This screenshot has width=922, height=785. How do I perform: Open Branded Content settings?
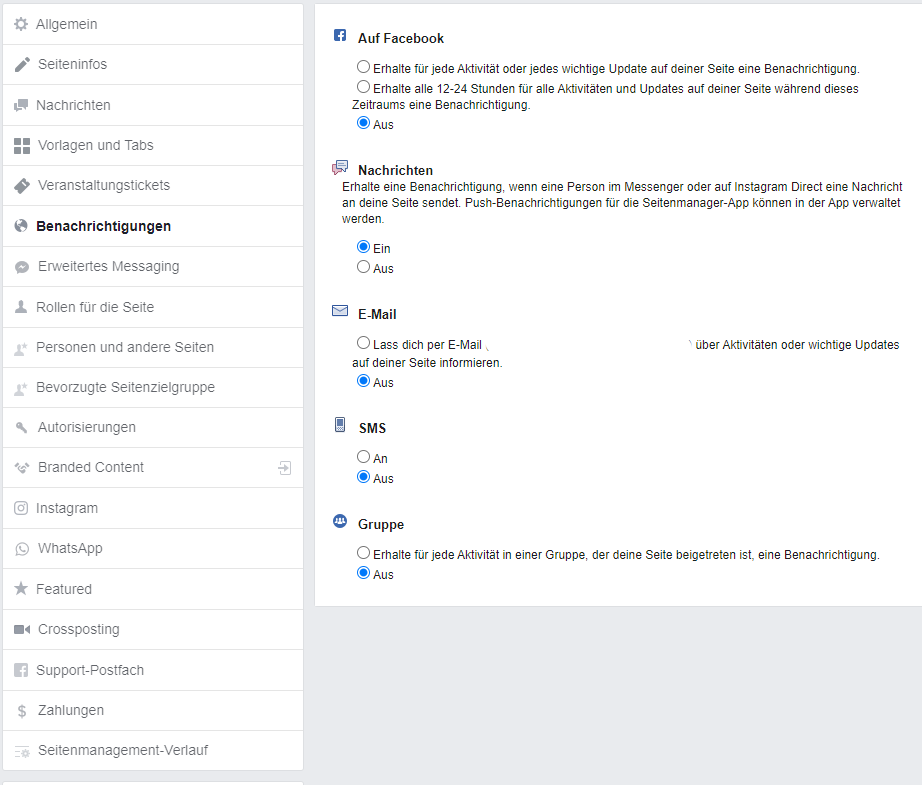[x=153, y=467]
